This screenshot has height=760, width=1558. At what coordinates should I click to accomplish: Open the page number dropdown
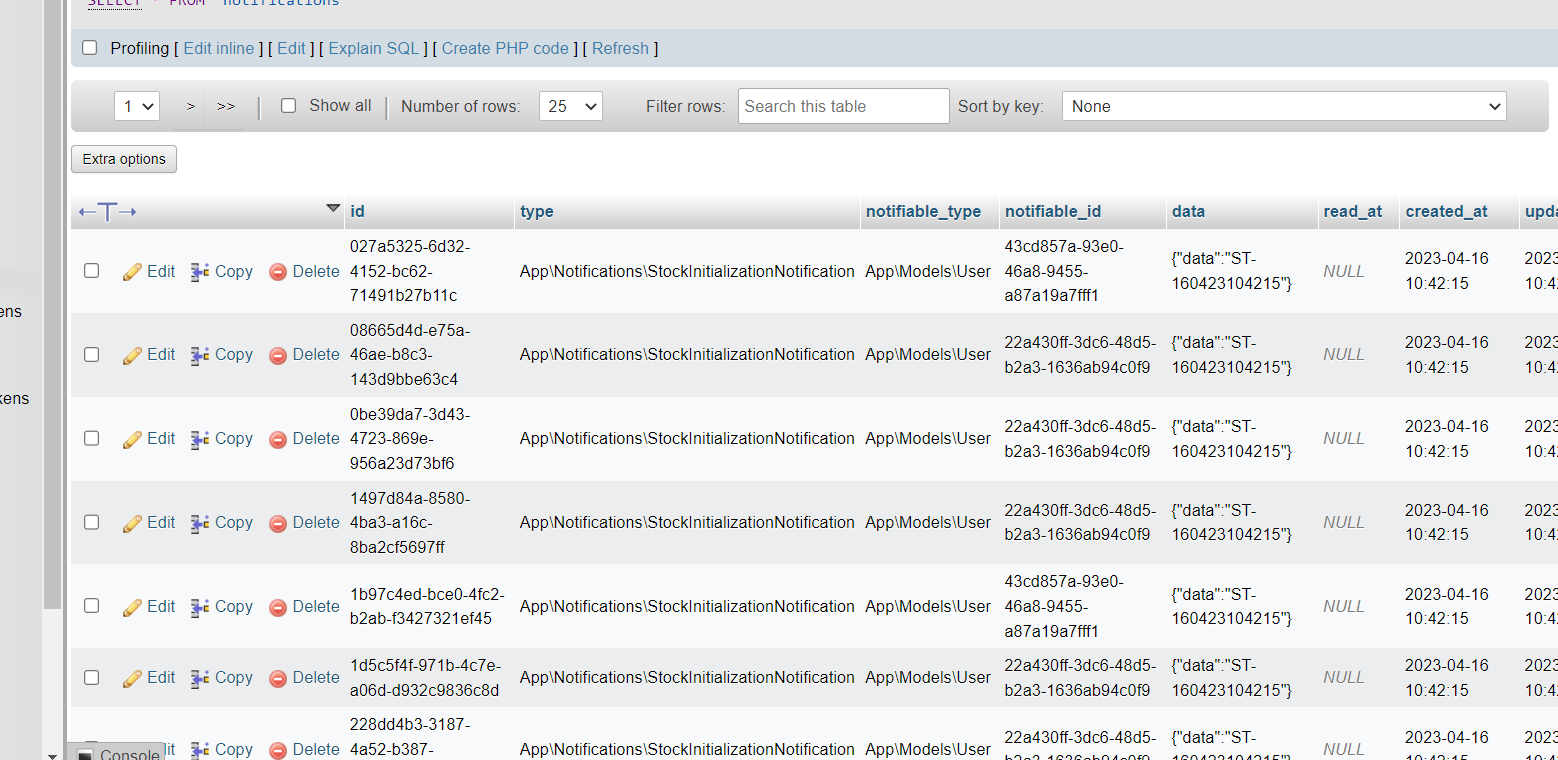click(137, 106)
